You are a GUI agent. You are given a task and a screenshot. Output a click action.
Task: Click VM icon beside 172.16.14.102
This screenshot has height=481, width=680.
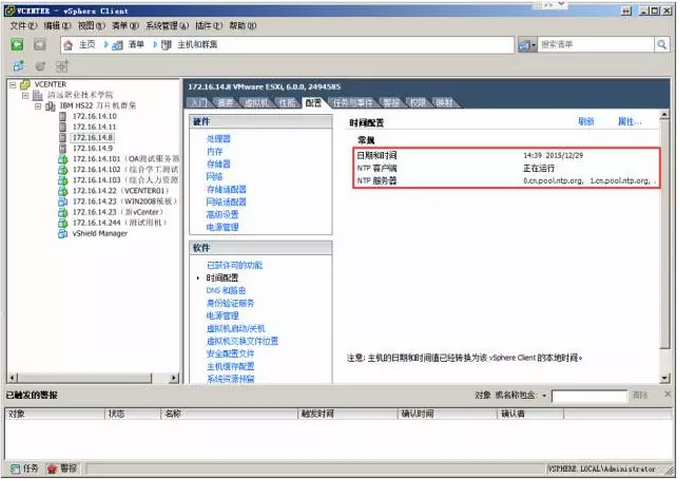63,170
